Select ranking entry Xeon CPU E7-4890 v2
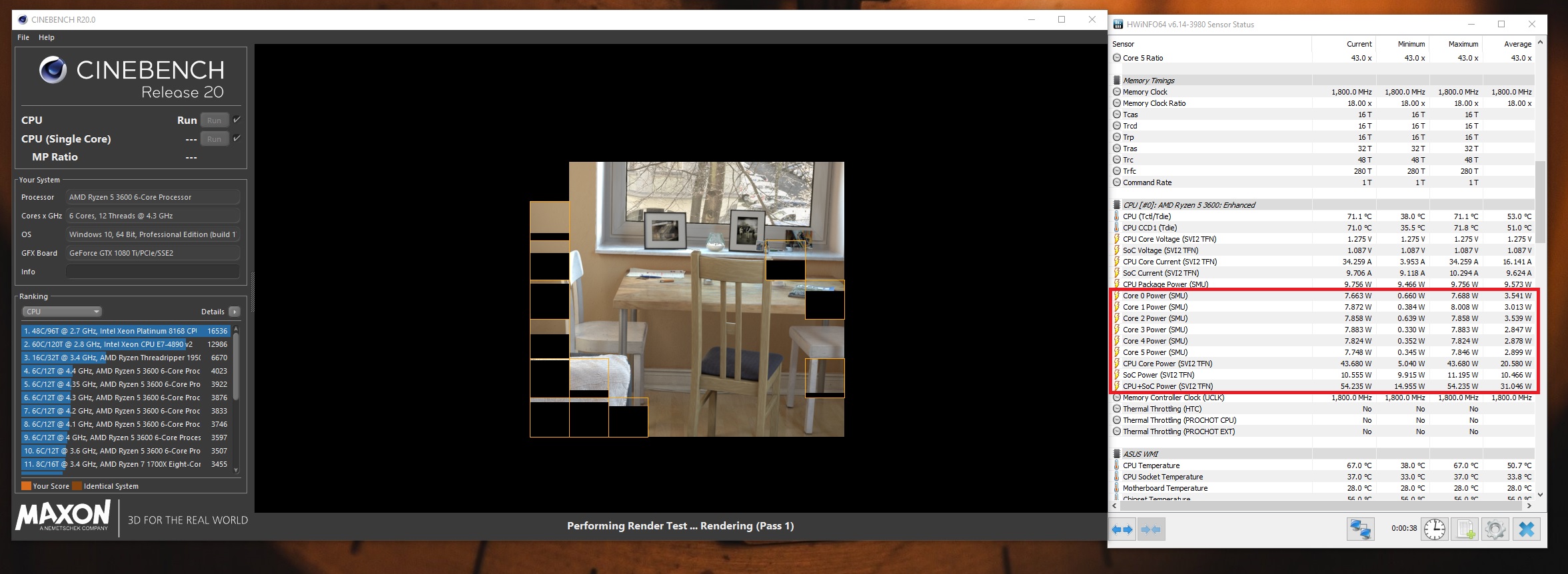Screen dimensions: 1568x574 125,344
